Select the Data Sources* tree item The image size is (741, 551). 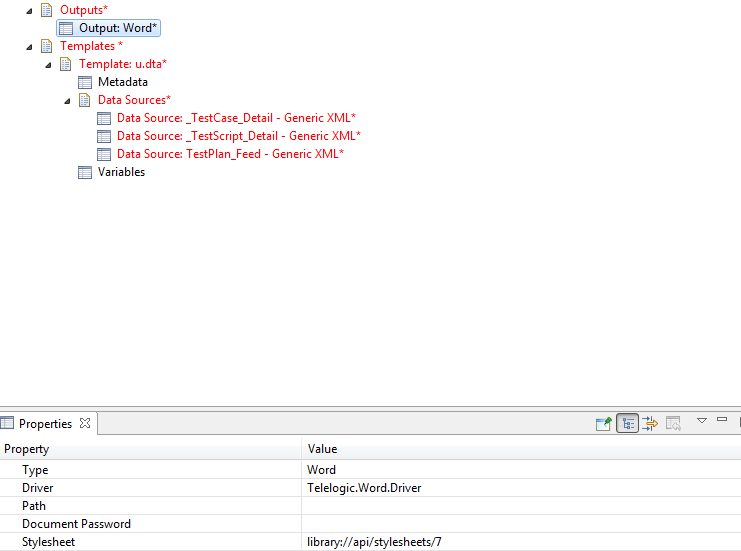tap(134, 100)
